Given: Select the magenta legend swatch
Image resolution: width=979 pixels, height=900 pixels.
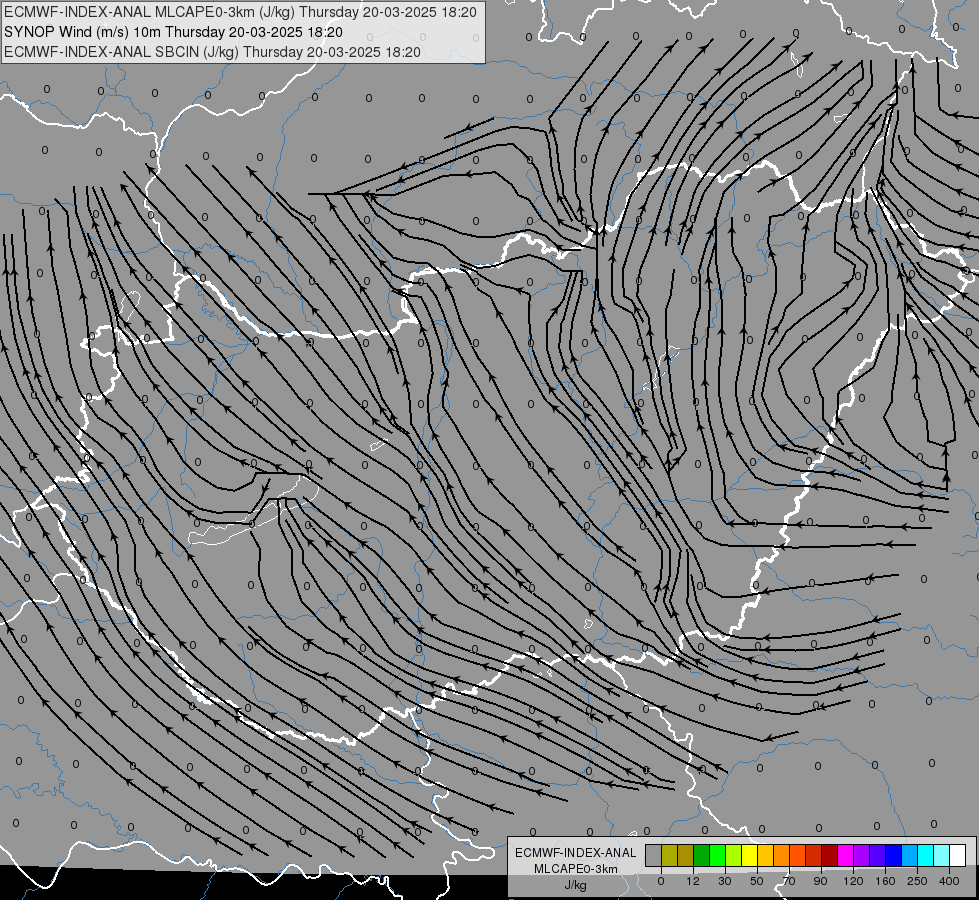Looking at the screenshot, I should pyautogui.click(x=845, y=856).
